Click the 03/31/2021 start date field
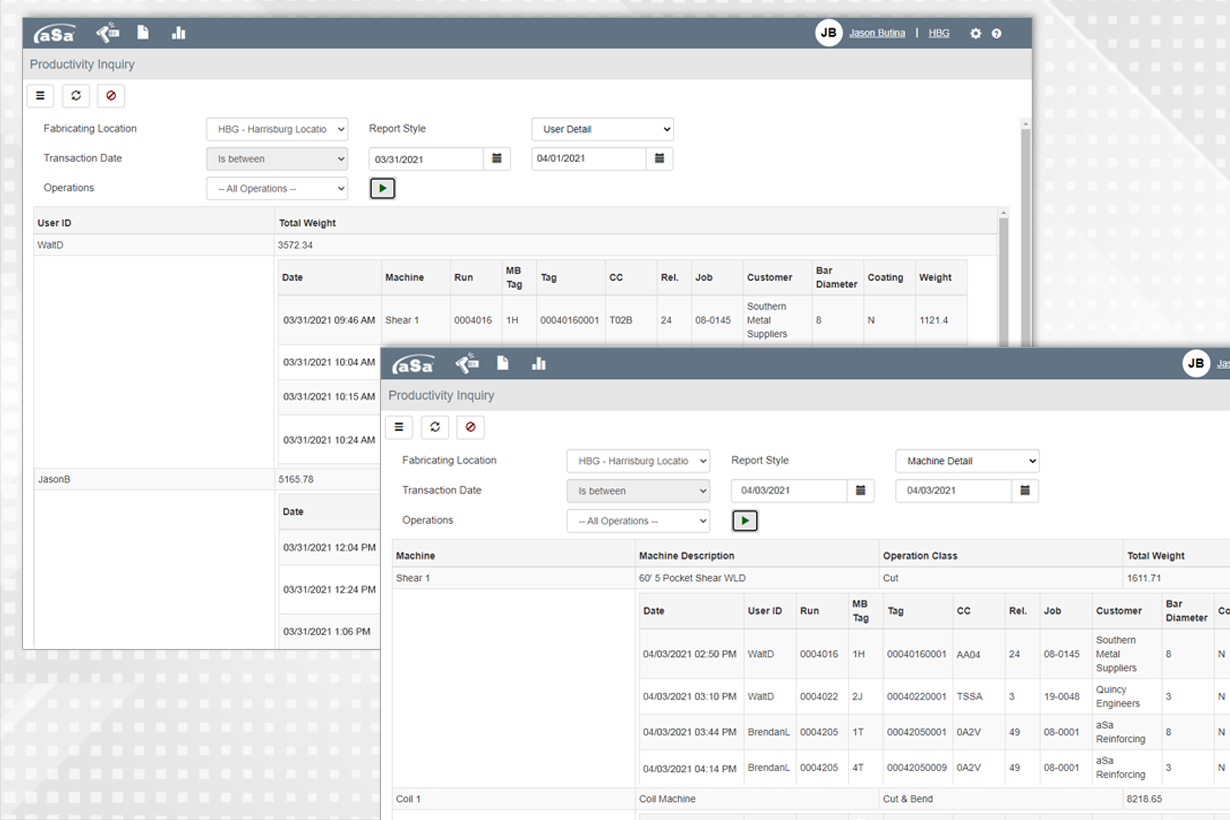 click(426, 158)
